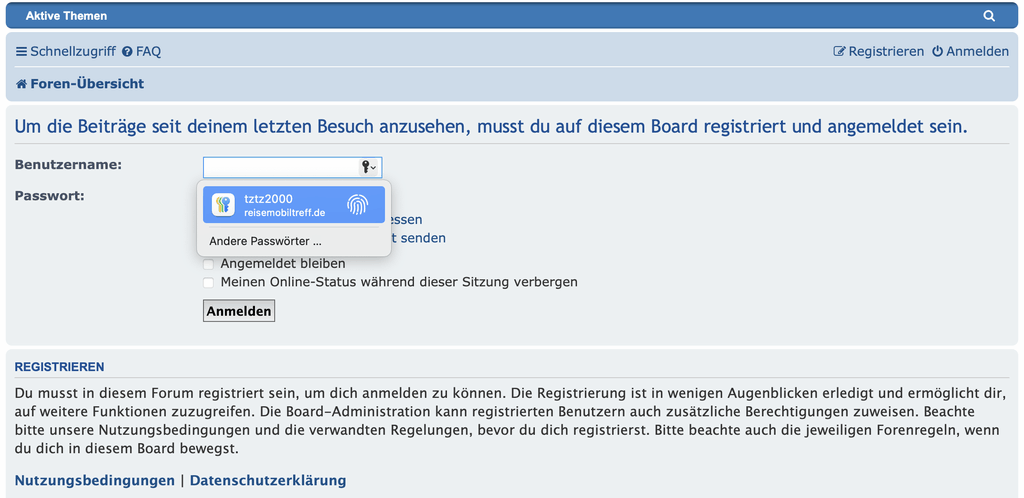Viewport: 1024px width, 498px height.
Task: Click the fingerprint icon in password suggestion
Action: tap(357, 205)
